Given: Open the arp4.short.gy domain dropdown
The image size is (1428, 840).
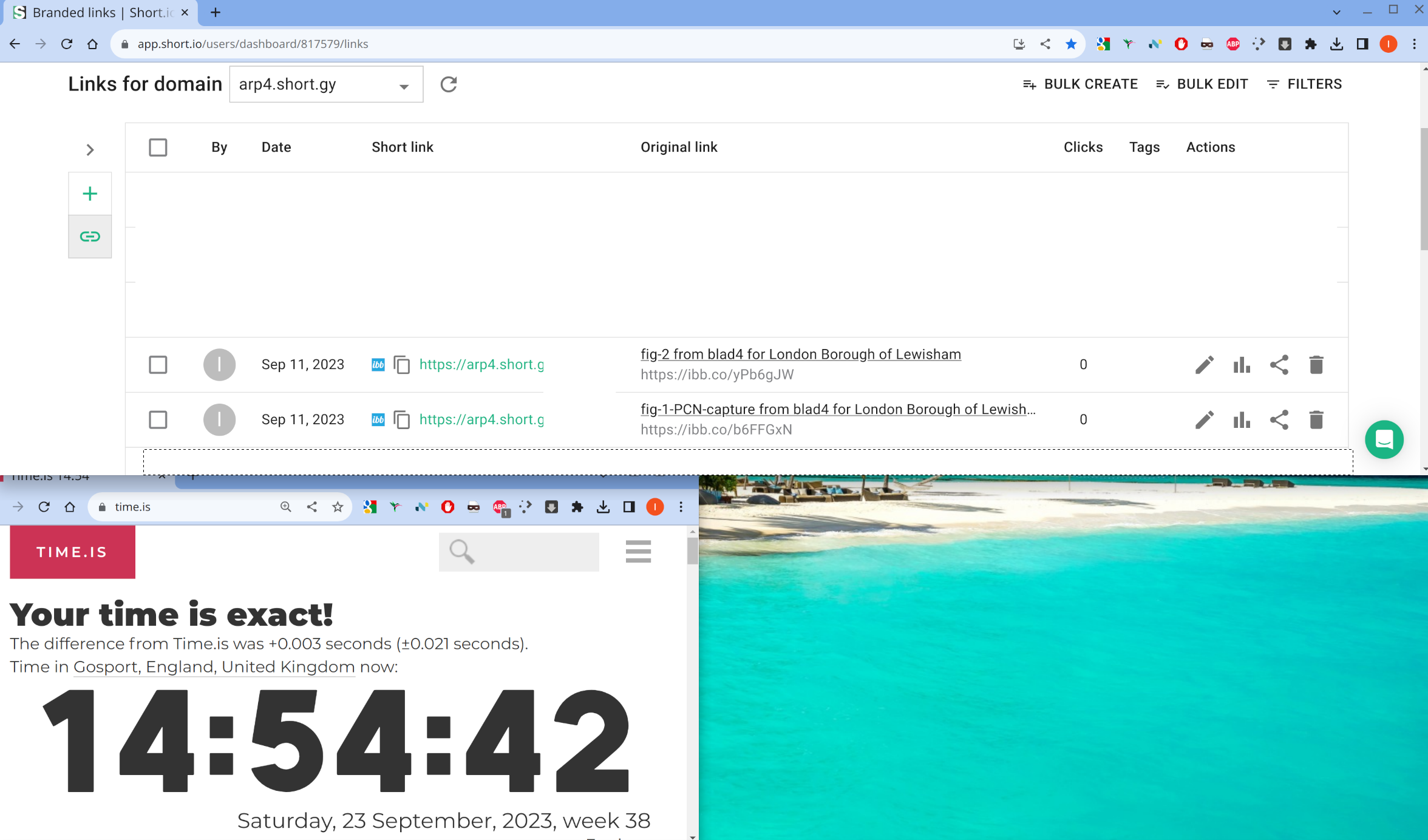Looking at the screenshot, I should [x=325, y=84].
